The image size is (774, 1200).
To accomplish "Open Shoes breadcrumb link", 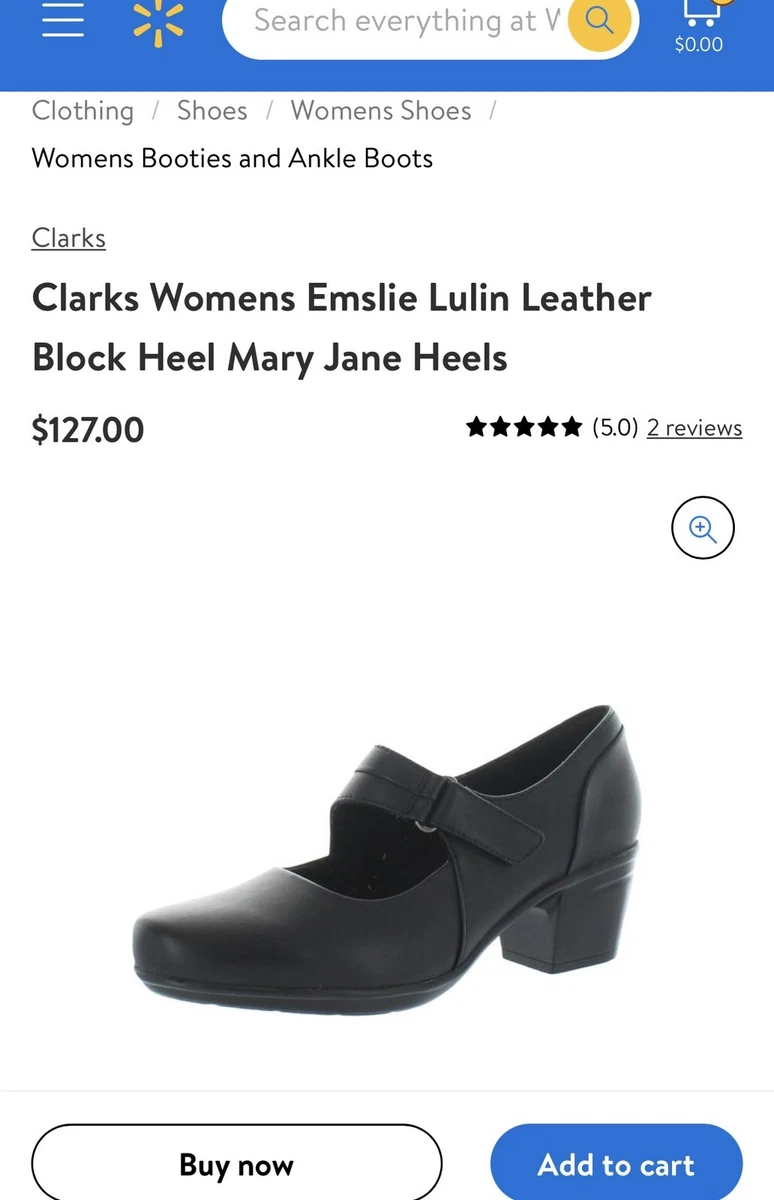I will 212,111.
